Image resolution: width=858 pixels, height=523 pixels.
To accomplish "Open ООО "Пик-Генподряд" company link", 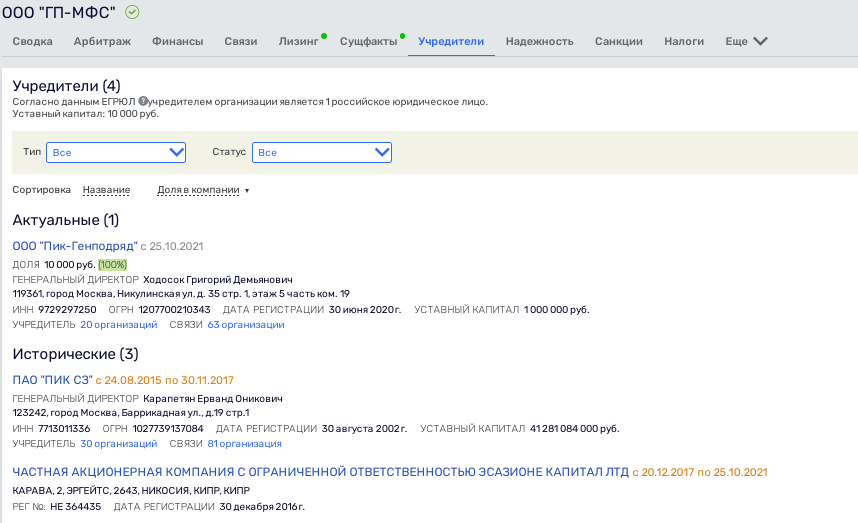I will coord(75,246).
